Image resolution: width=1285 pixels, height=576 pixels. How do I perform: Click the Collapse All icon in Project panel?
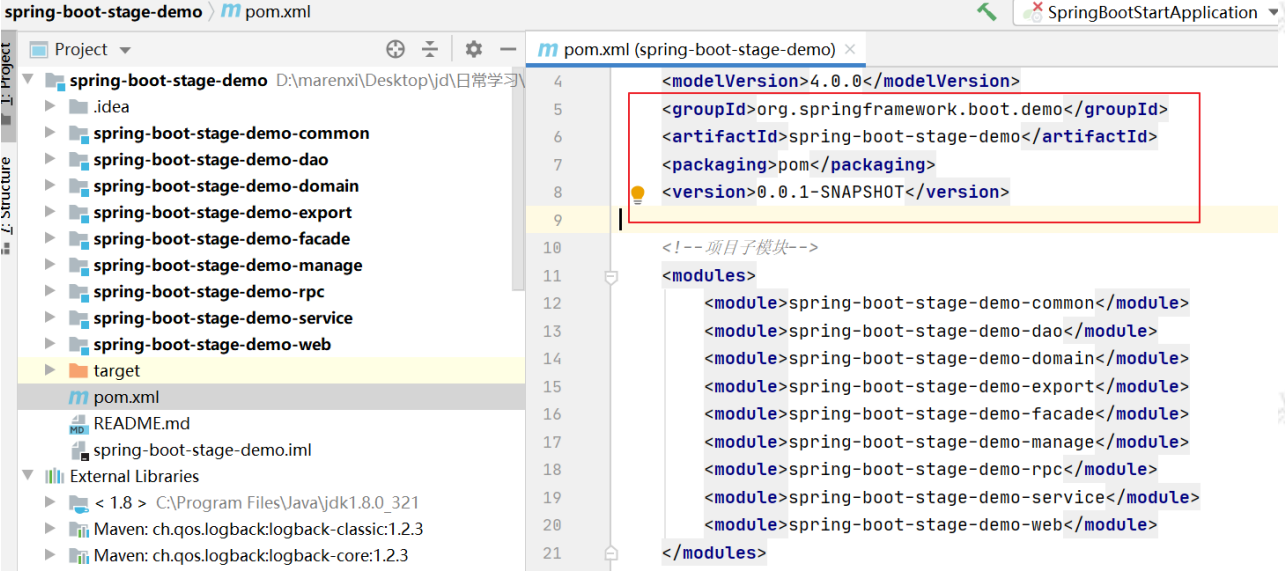pos(430,49)
